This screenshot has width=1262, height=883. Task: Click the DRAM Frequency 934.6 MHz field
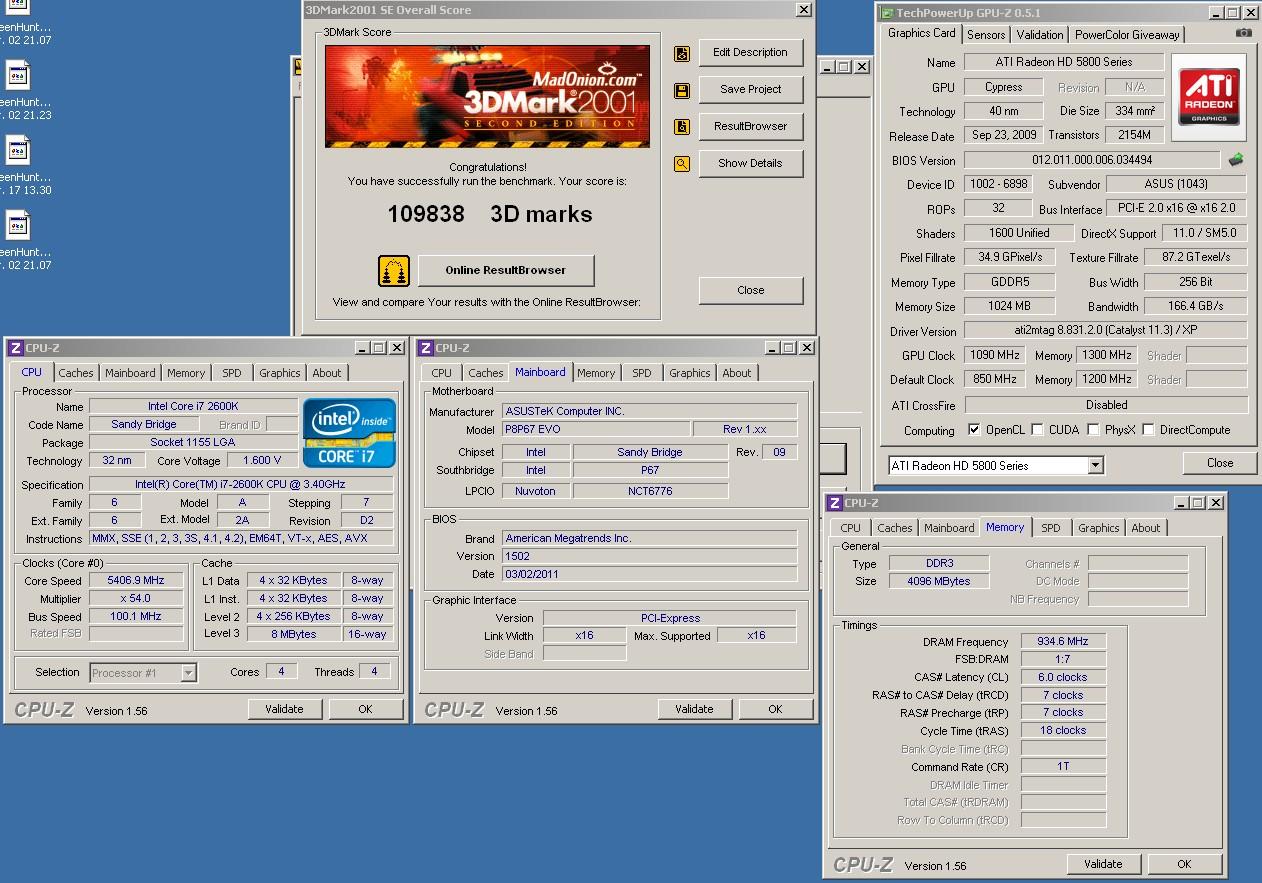click(x=1064, y=642)
